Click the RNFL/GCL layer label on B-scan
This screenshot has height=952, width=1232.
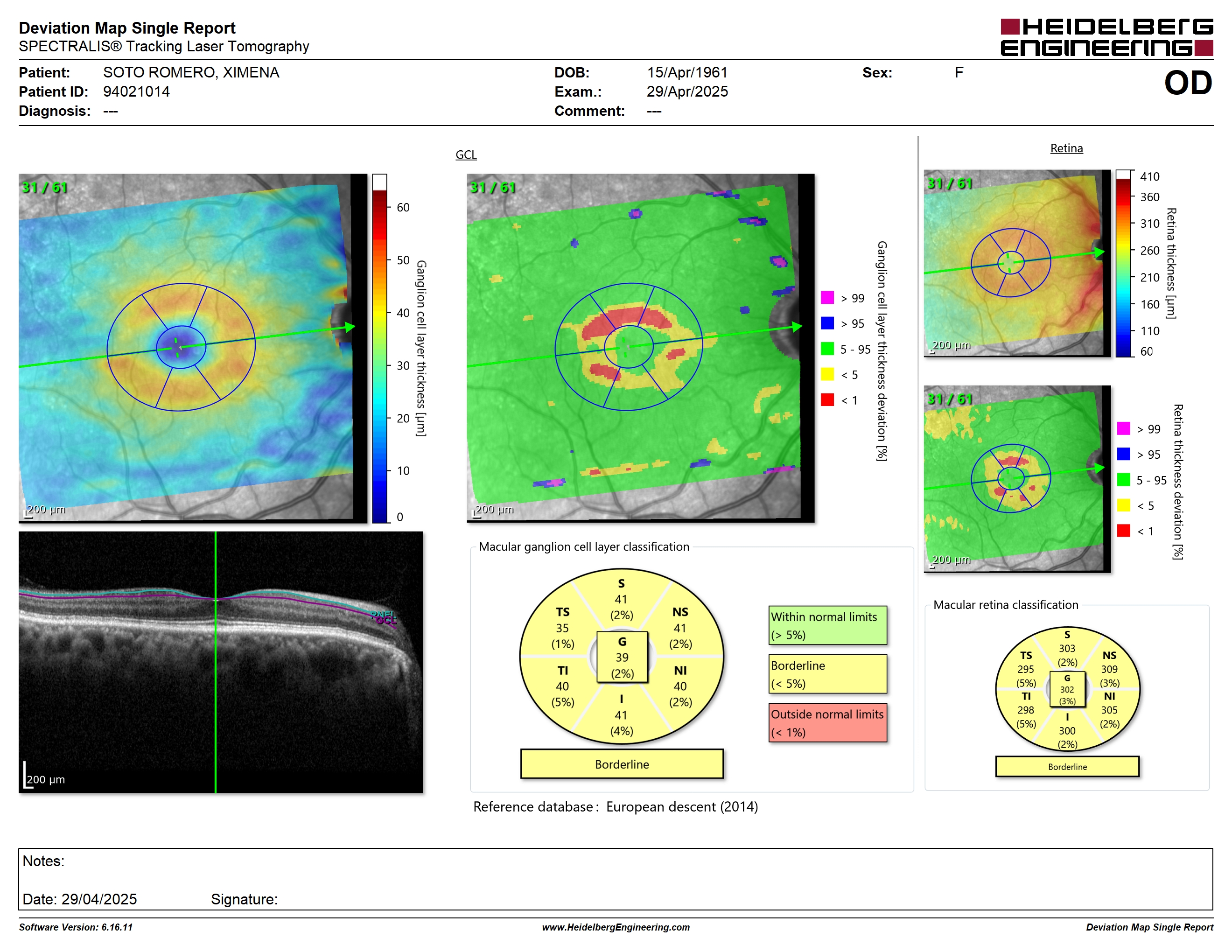384,617
